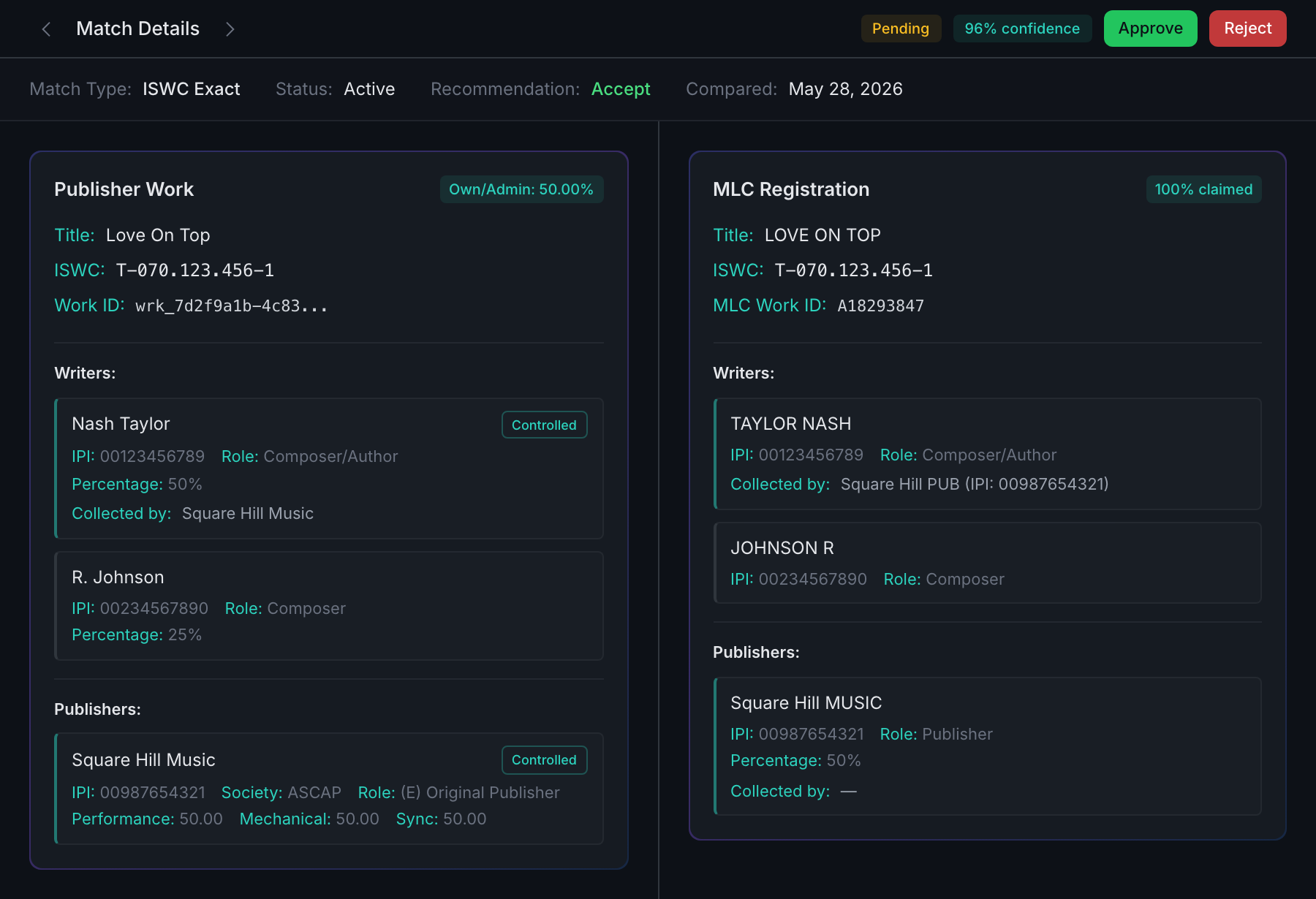Click the Publisher Work panel heading
The width and height of the screenshot is (1316, 899).
(124, 189)
